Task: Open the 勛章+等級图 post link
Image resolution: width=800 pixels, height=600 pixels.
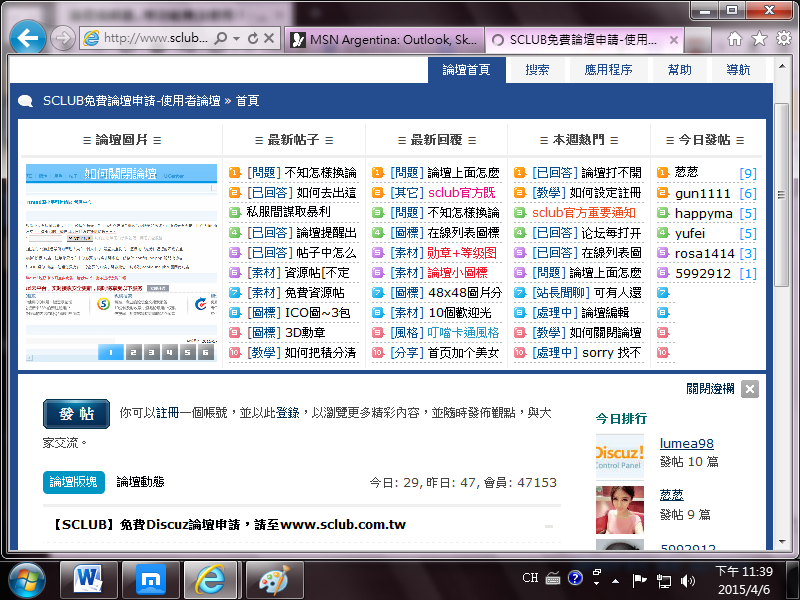Action: (462, 253)
